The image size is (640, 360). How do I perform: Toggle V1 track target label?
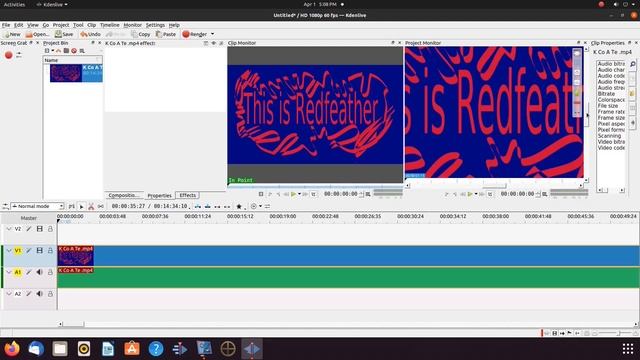click(18, 250)
